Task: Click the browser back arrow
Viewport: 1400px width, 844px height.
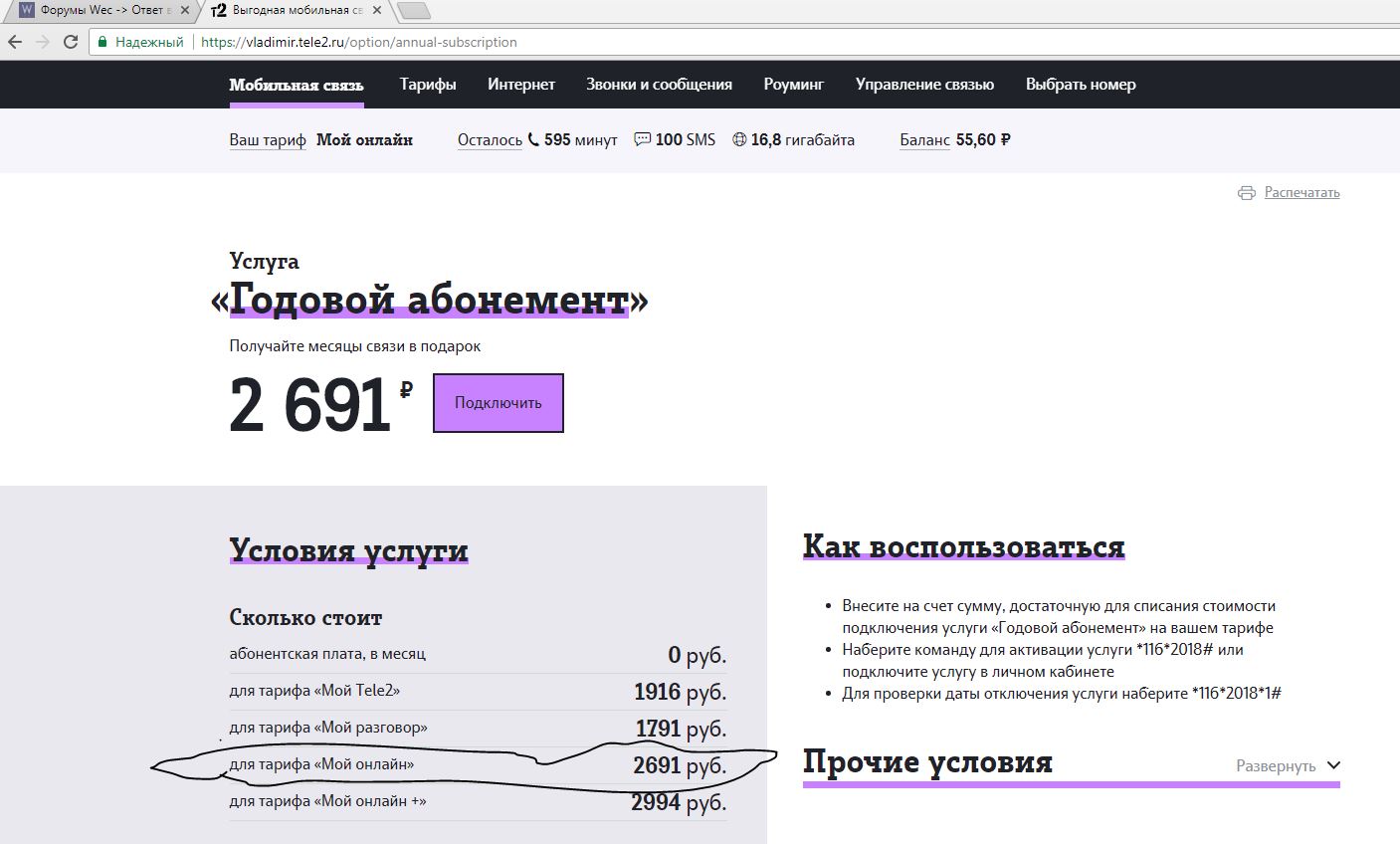Action: click(x=15, y=42)
